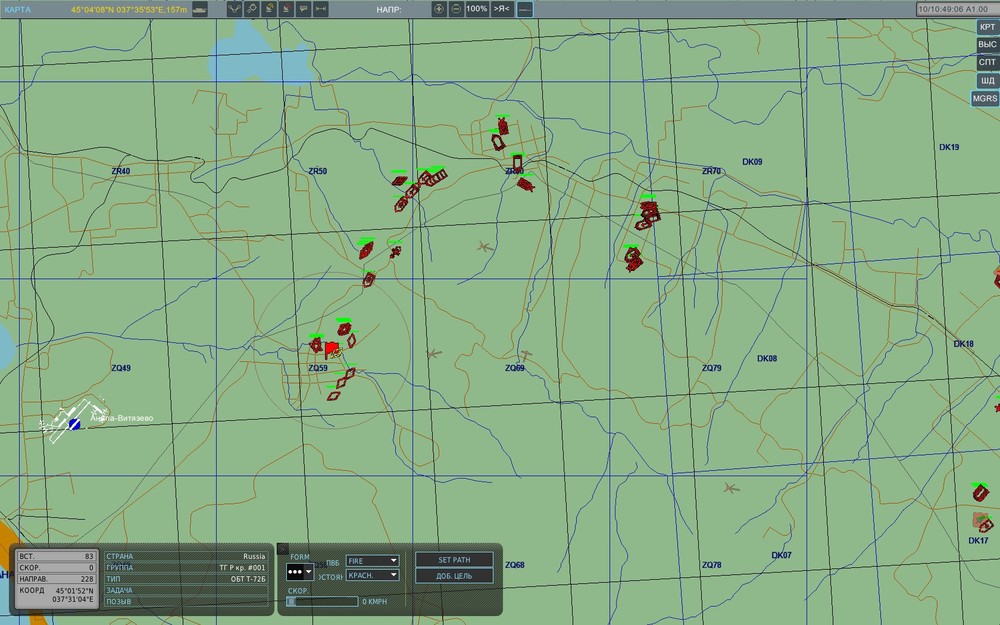Viewport: 1000px width, 625px height.
Task: Expand the FORM formation dropdown
Action: pos(300,572)
